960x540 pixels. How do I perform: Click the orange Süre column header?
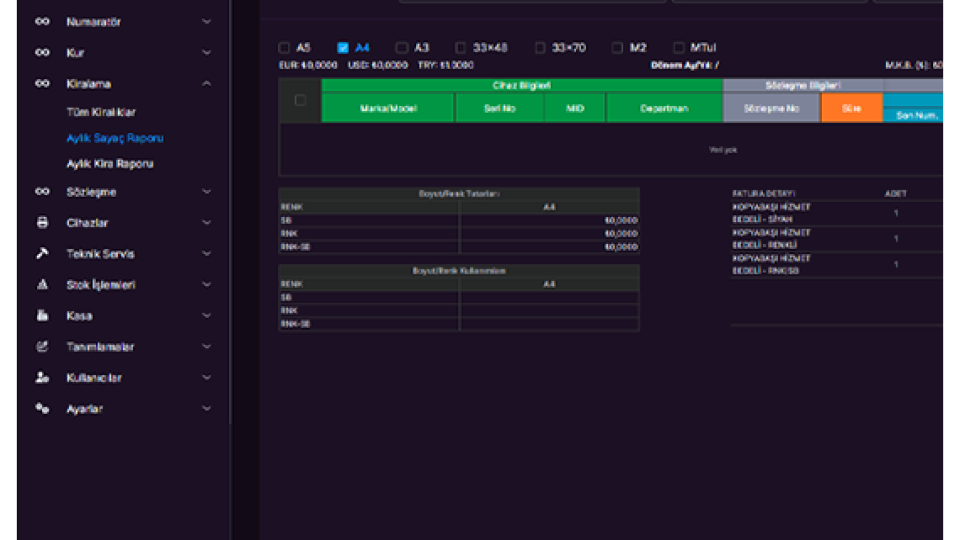pos(852,108)
